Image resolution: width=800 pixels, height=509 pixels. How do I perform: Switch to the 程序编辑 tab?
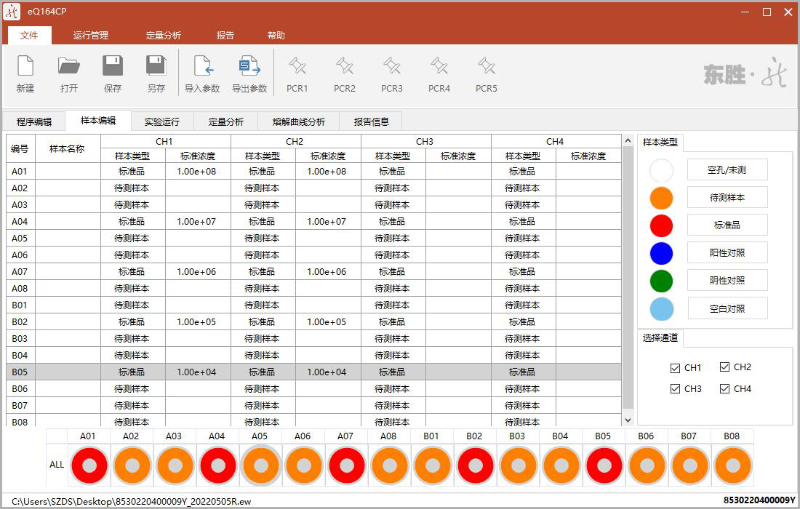(x=34, y=122)
